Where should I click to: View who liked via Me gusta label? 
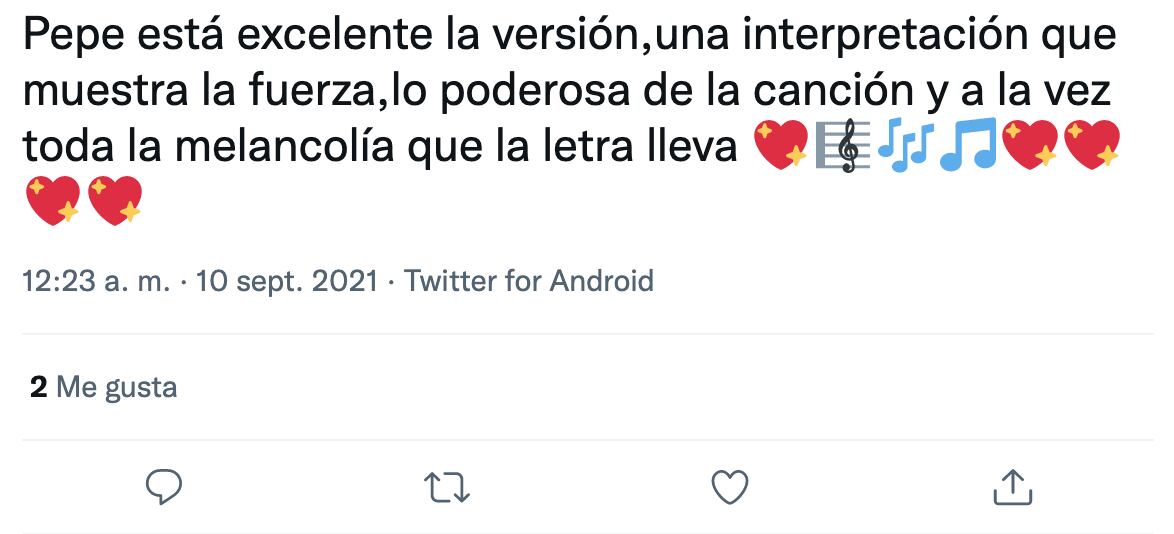117,387
